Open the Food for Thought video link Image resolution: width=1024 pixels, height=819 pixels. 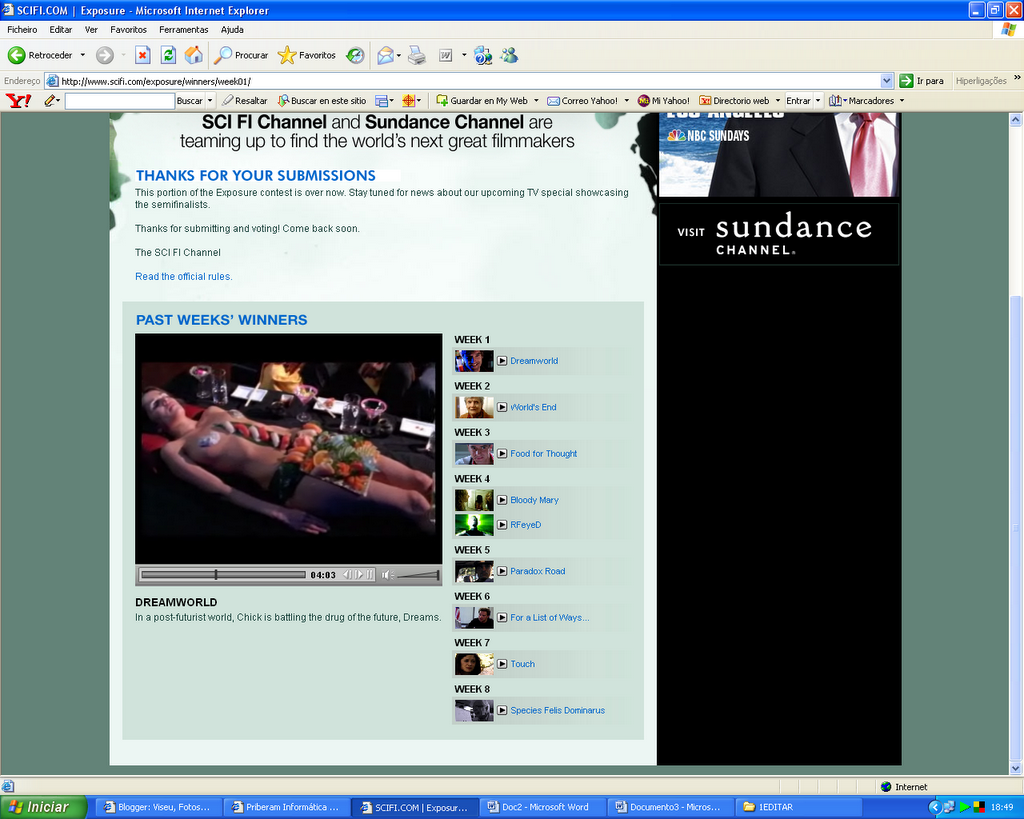point(543,454)
